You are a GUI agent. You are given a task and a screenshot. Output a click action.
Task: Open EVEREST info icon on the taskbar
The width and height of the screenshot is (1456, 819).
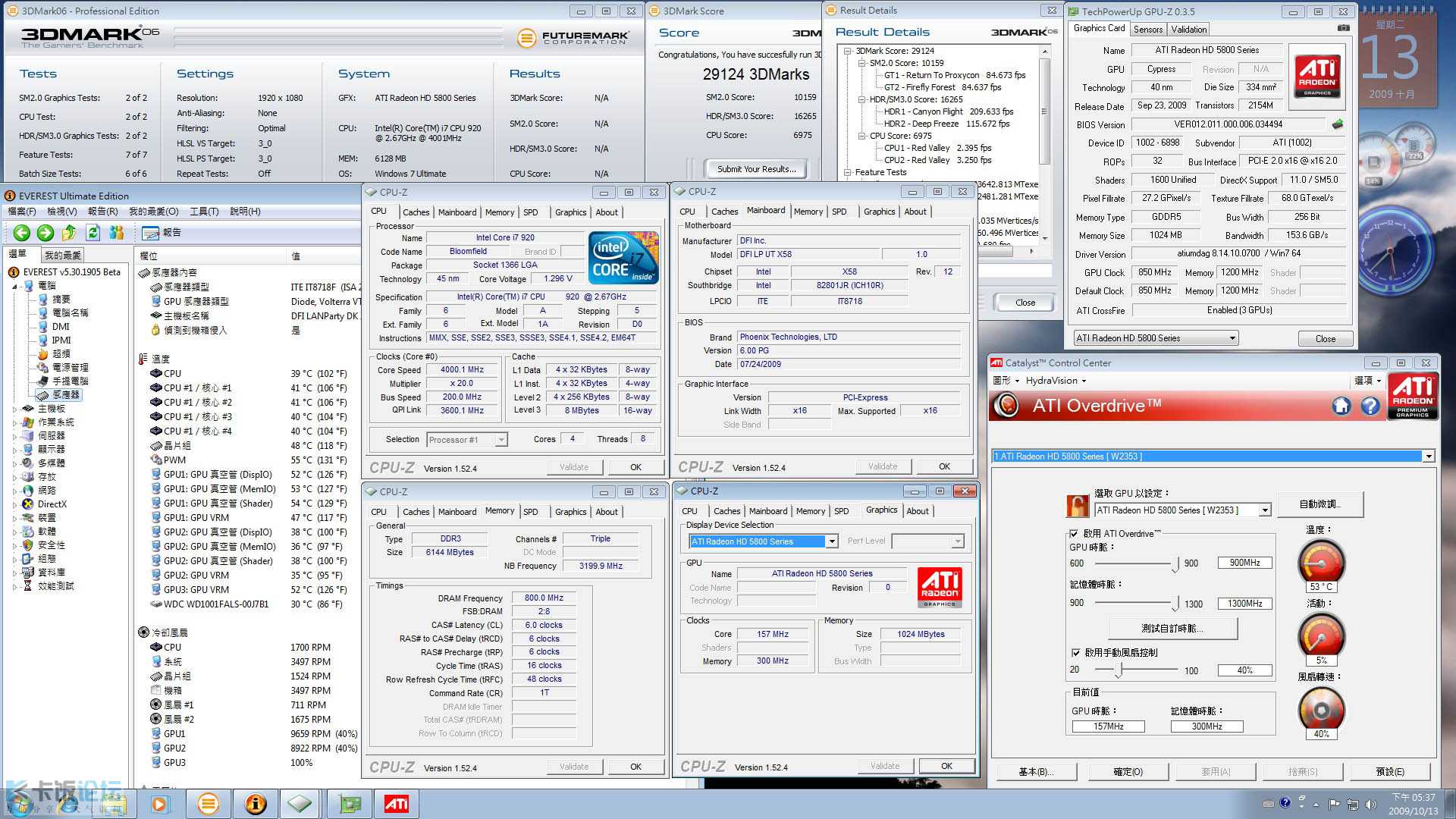click(256, 804)
